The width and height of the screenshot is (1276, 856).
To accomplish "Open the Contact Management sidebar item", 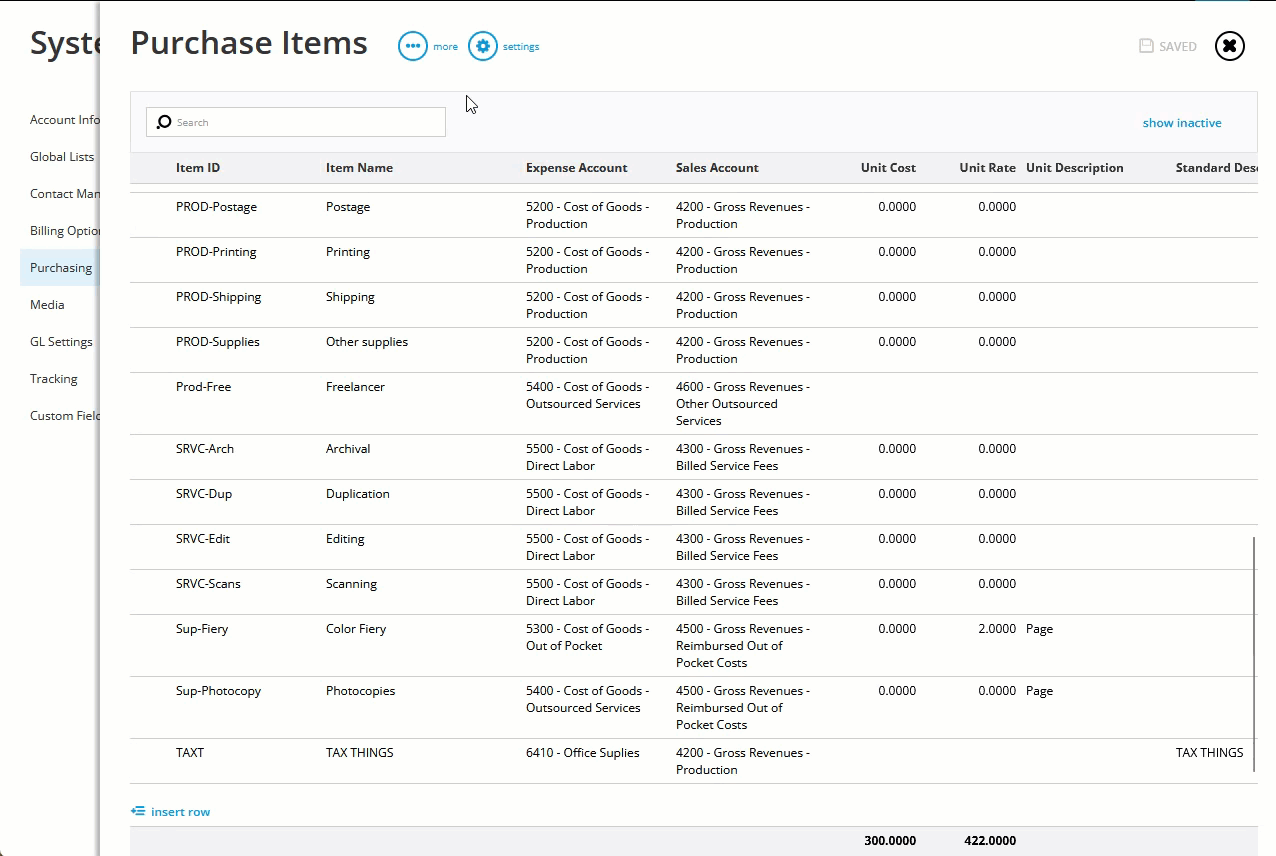I will click(65, 194).
